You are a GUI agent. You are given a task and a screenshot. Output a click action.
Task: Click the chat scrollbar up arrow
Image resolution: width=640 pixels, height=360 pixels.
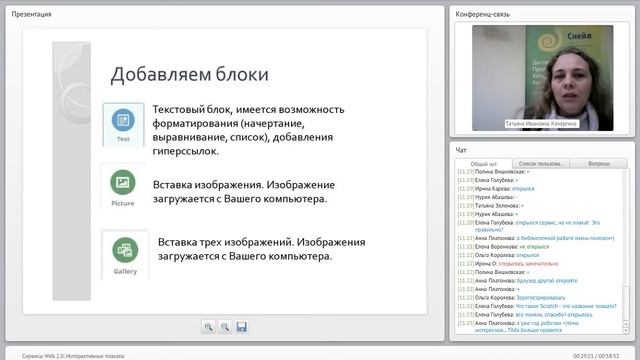point(626,324)
